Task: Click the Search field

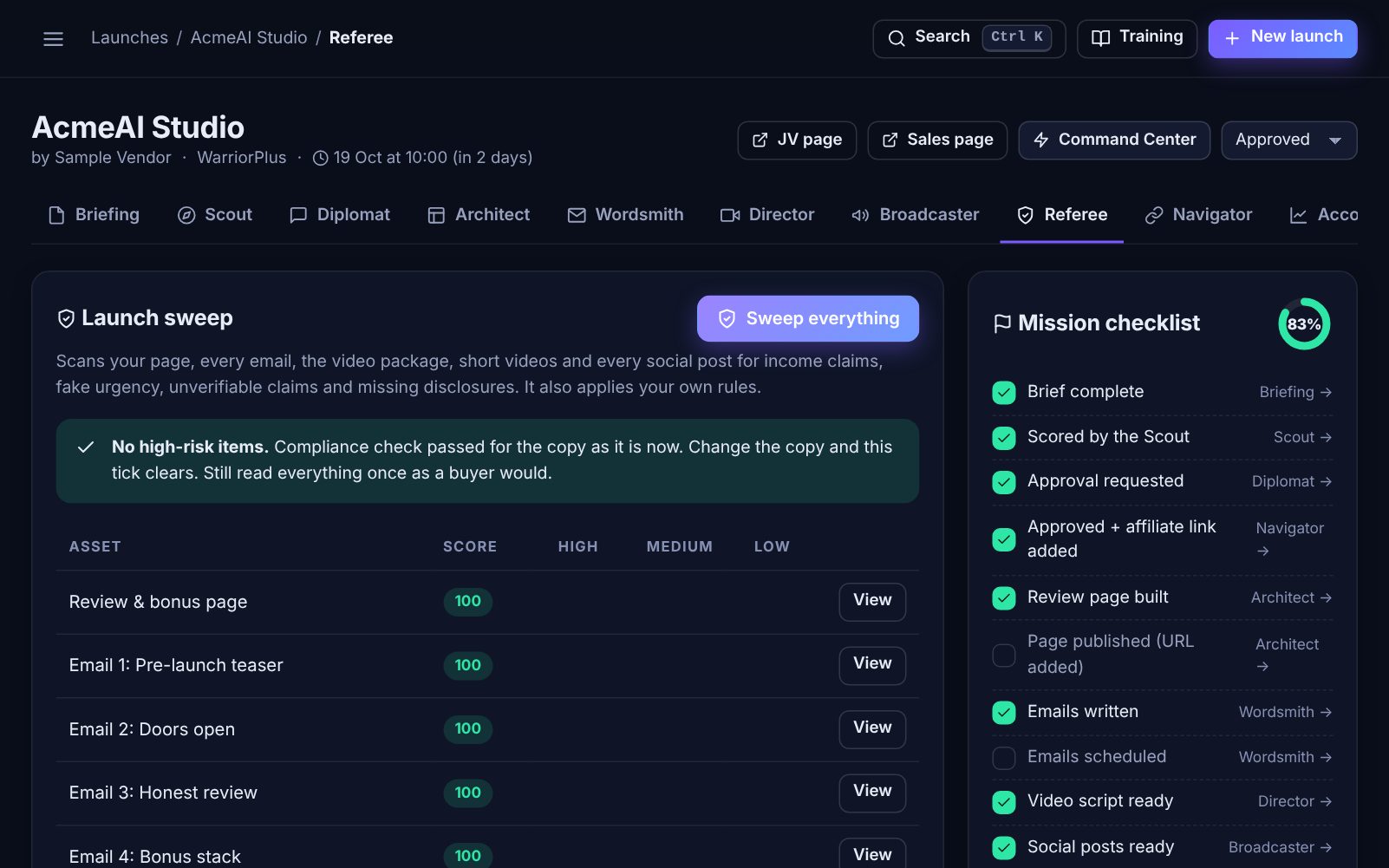Action: (x=969, y=39)
